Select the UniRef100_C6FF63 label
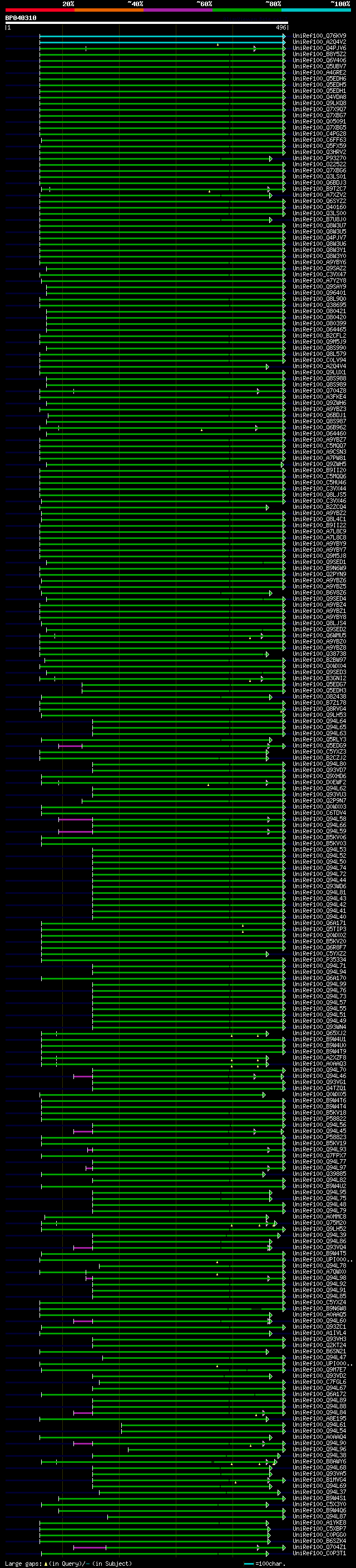 click(319, 140)
